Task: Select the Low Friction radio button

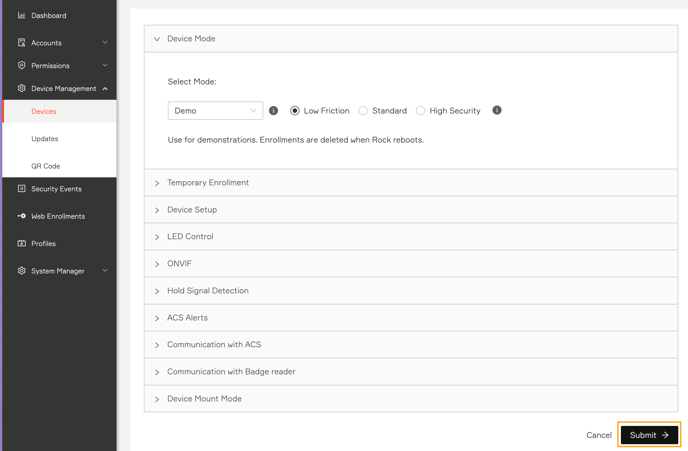Action: [295, 111]
